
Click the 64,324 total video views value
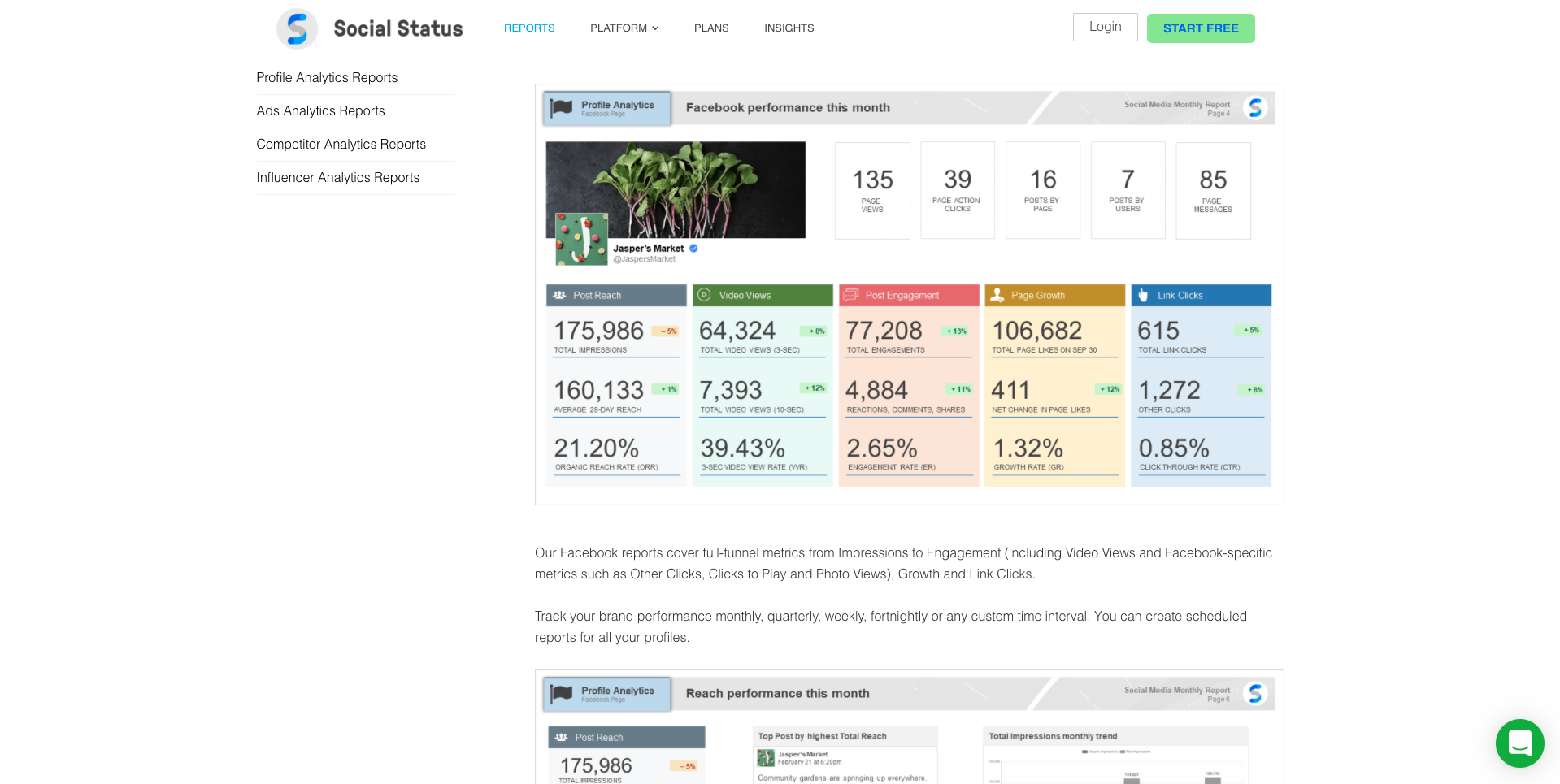(x=737, y=331)
